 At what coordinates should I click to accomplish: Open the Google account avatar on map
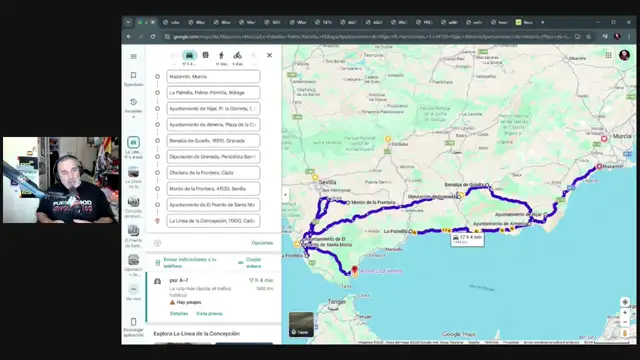click(x=624, y=55)
